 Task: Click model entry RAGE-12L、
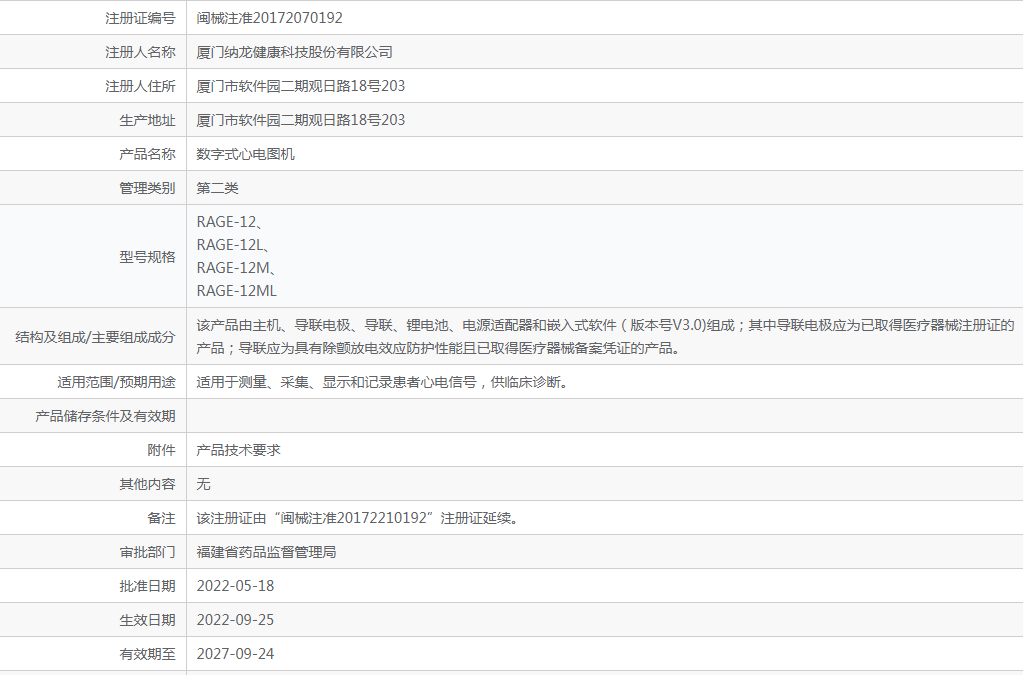(x=234, y=245)
